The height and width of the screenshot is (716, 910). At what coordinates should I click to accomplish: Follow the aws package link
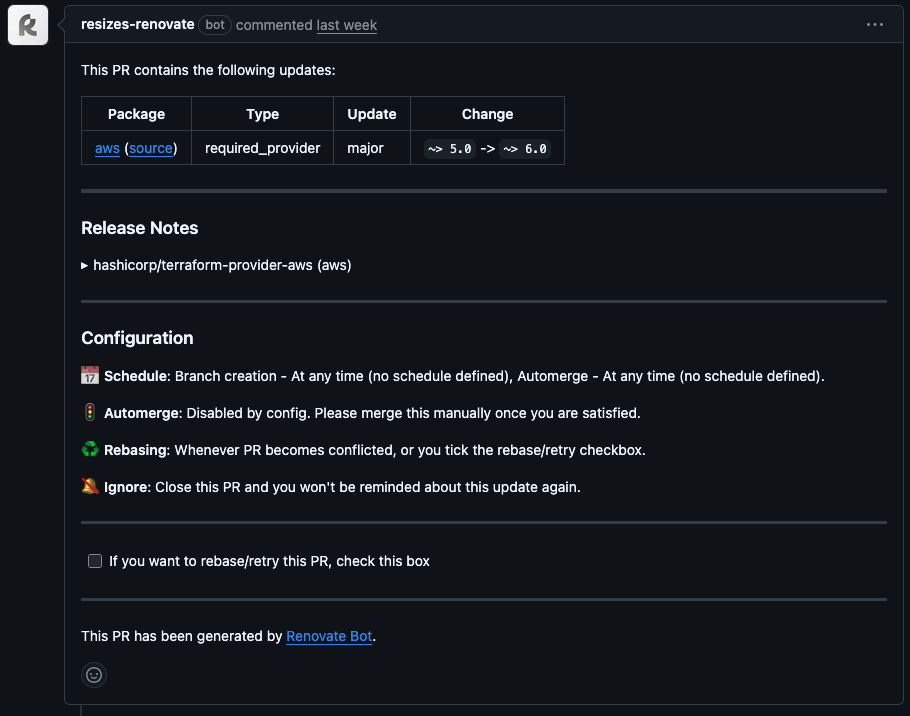(x=107, y=148)
